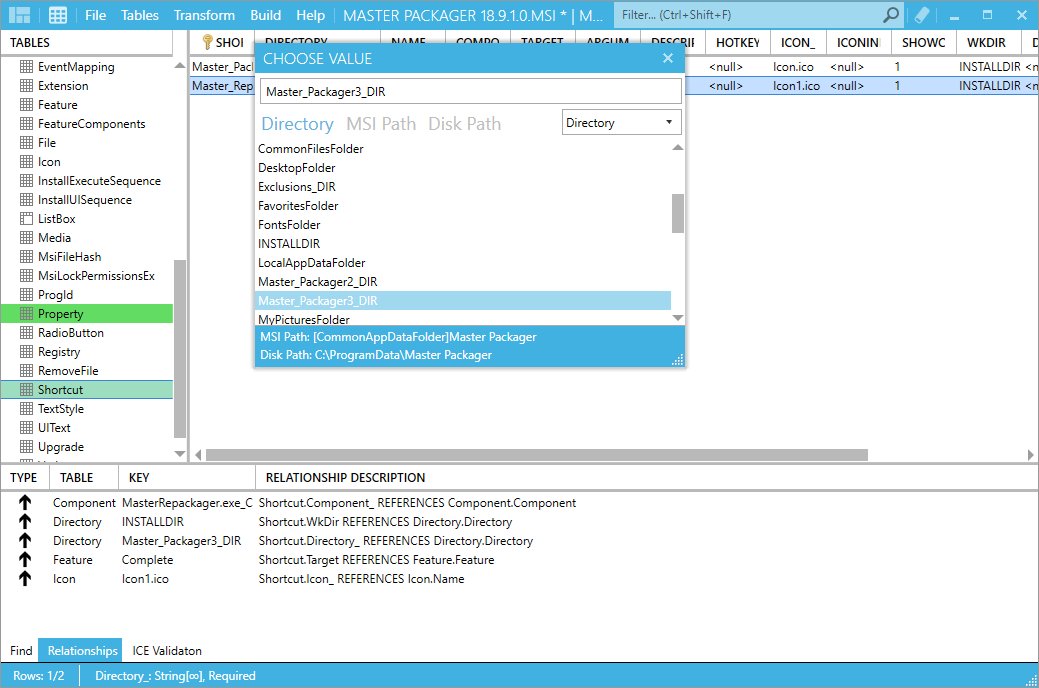Screen dimensions: 1039x688
Task: Click the Feature table icon
Action: (27, 105)
